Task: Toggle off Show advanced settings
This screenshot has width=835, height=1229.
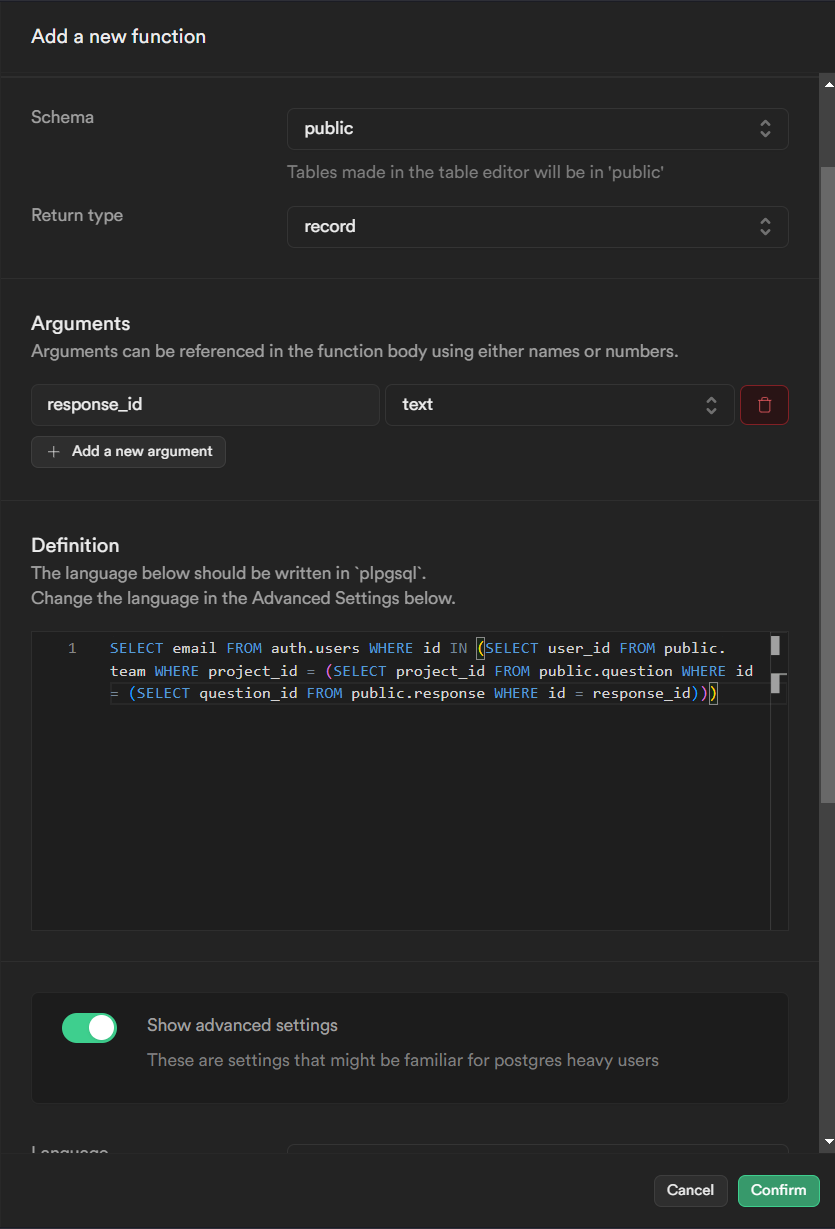Action: (x=90, y=1027)
